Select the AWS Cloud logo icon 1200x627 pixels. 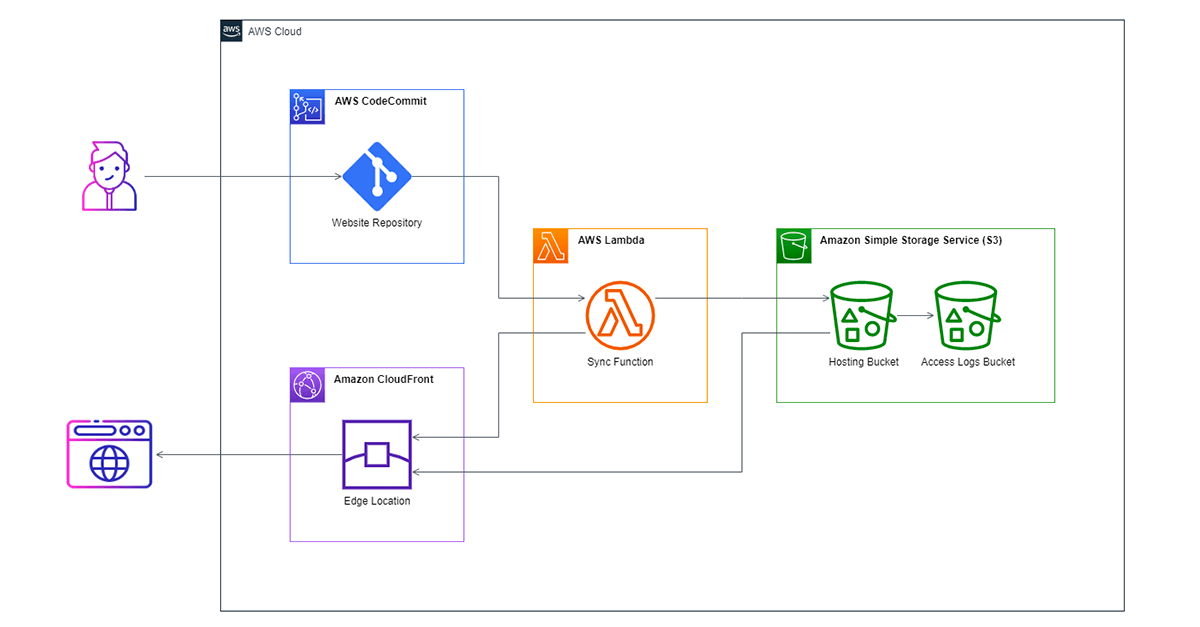[x=232, y=31]
